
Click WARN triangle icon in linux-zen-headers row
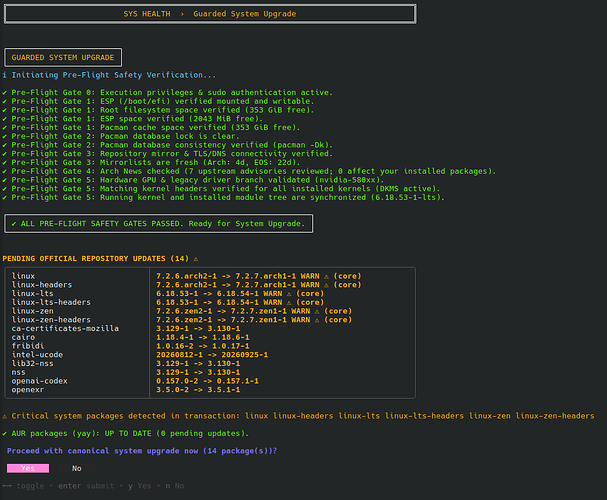[317, 320]
